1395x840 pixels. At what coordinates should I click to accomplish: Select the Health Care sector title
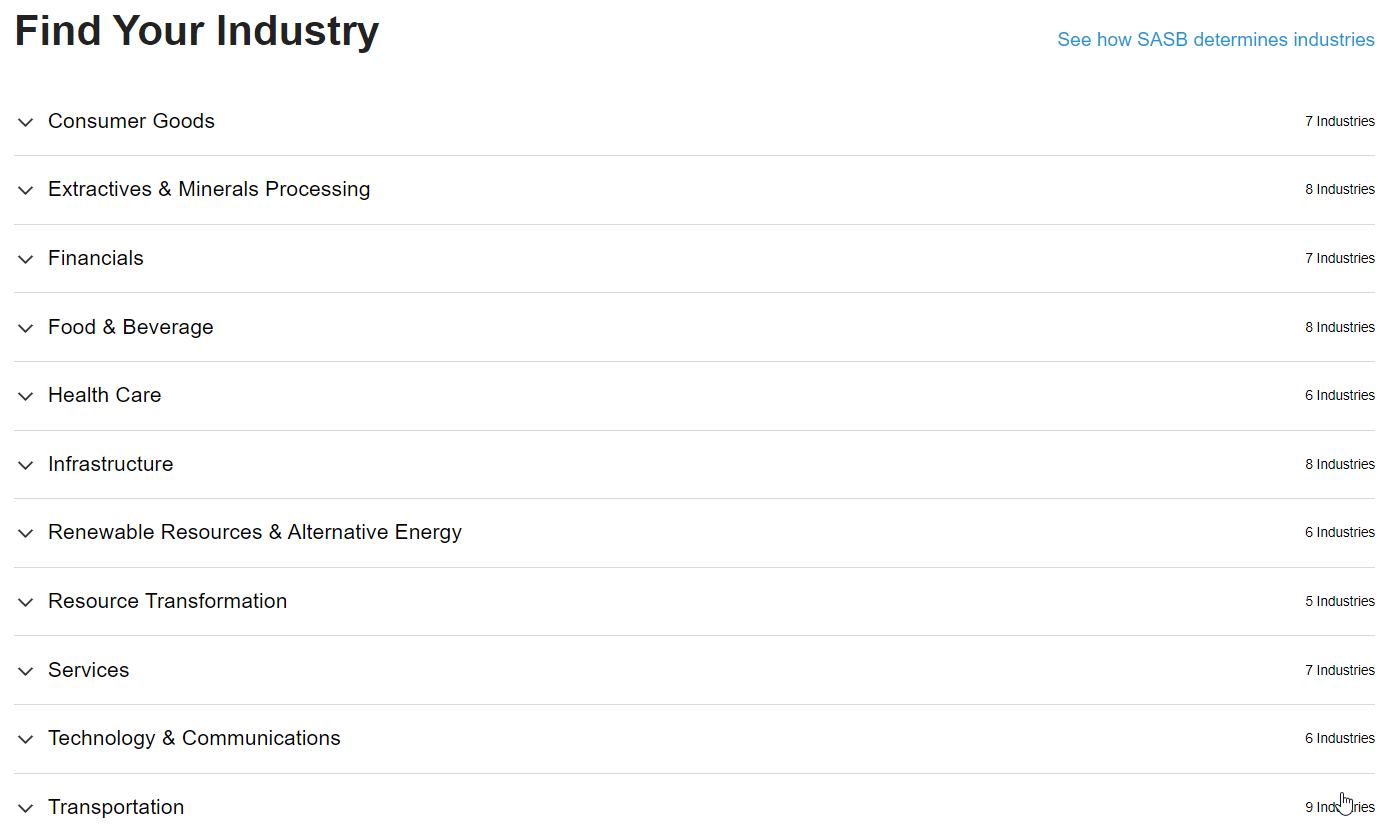click(x=104, y=395)
